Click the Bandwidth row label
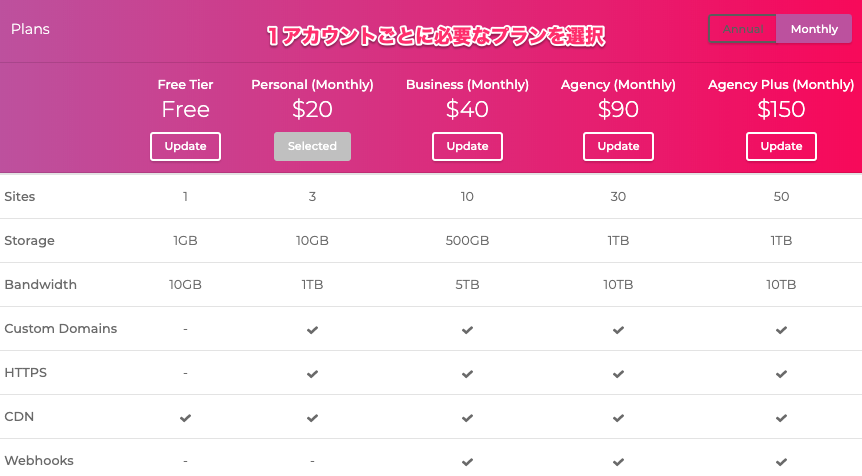The image size is (862, 476). (x=41, y=285)
